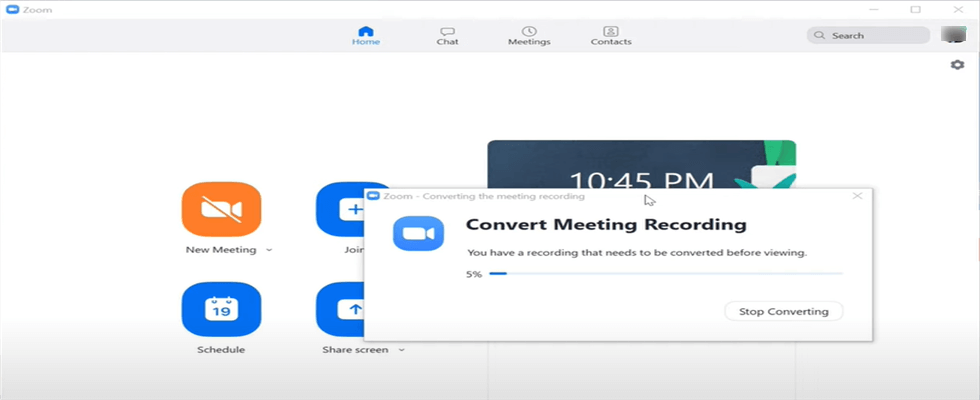Close the Convert Meeting Recording dialog

(x=858, y=196)
